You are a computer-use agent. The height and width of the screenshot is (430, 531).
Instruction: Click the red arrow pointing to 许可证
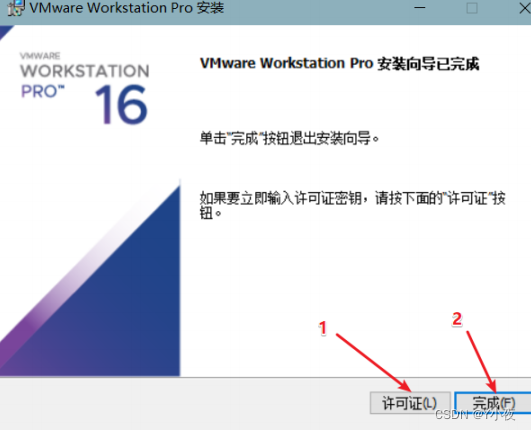(x=373, y=362)
